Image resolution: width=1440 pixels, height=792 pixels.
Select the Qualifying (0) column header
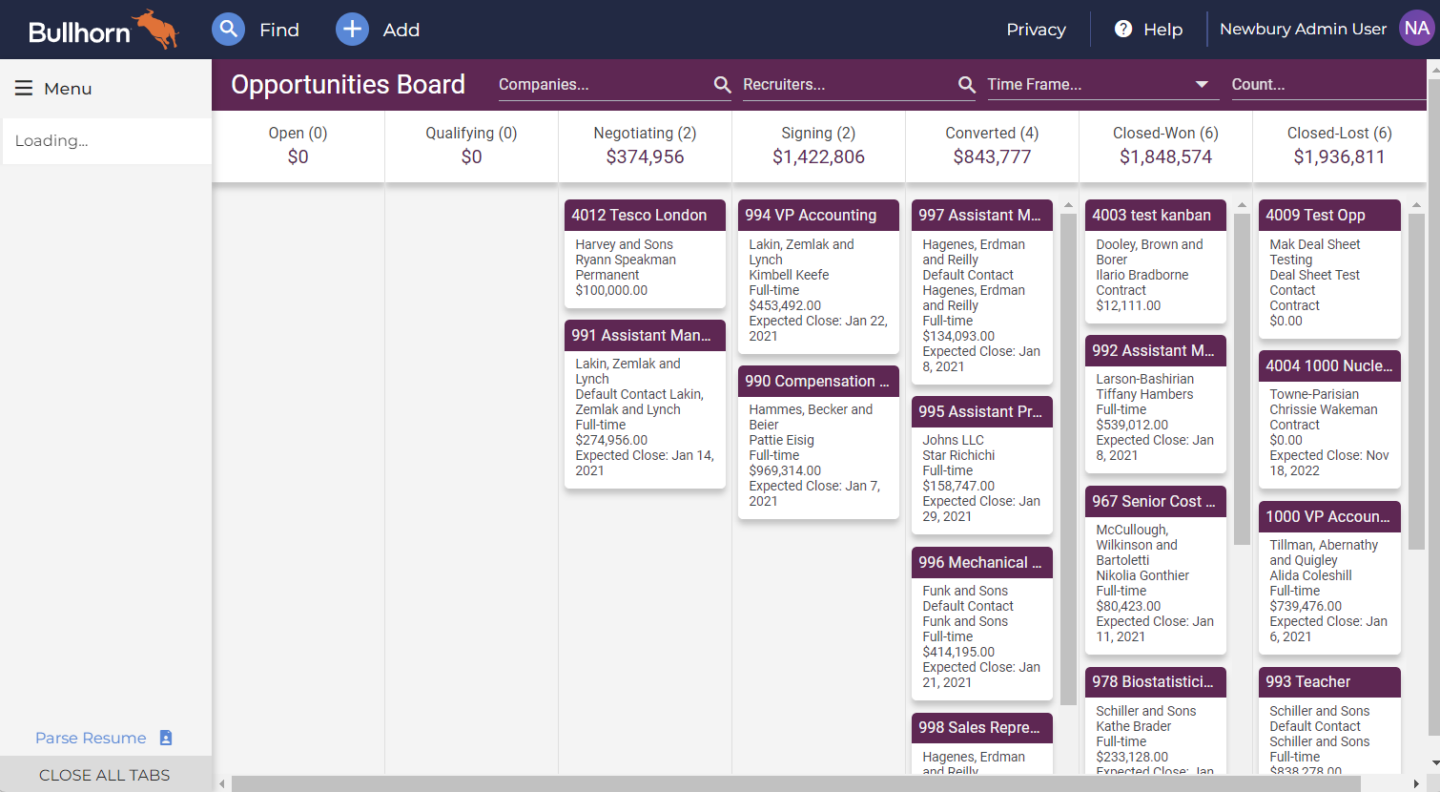(x=471, y=145)
